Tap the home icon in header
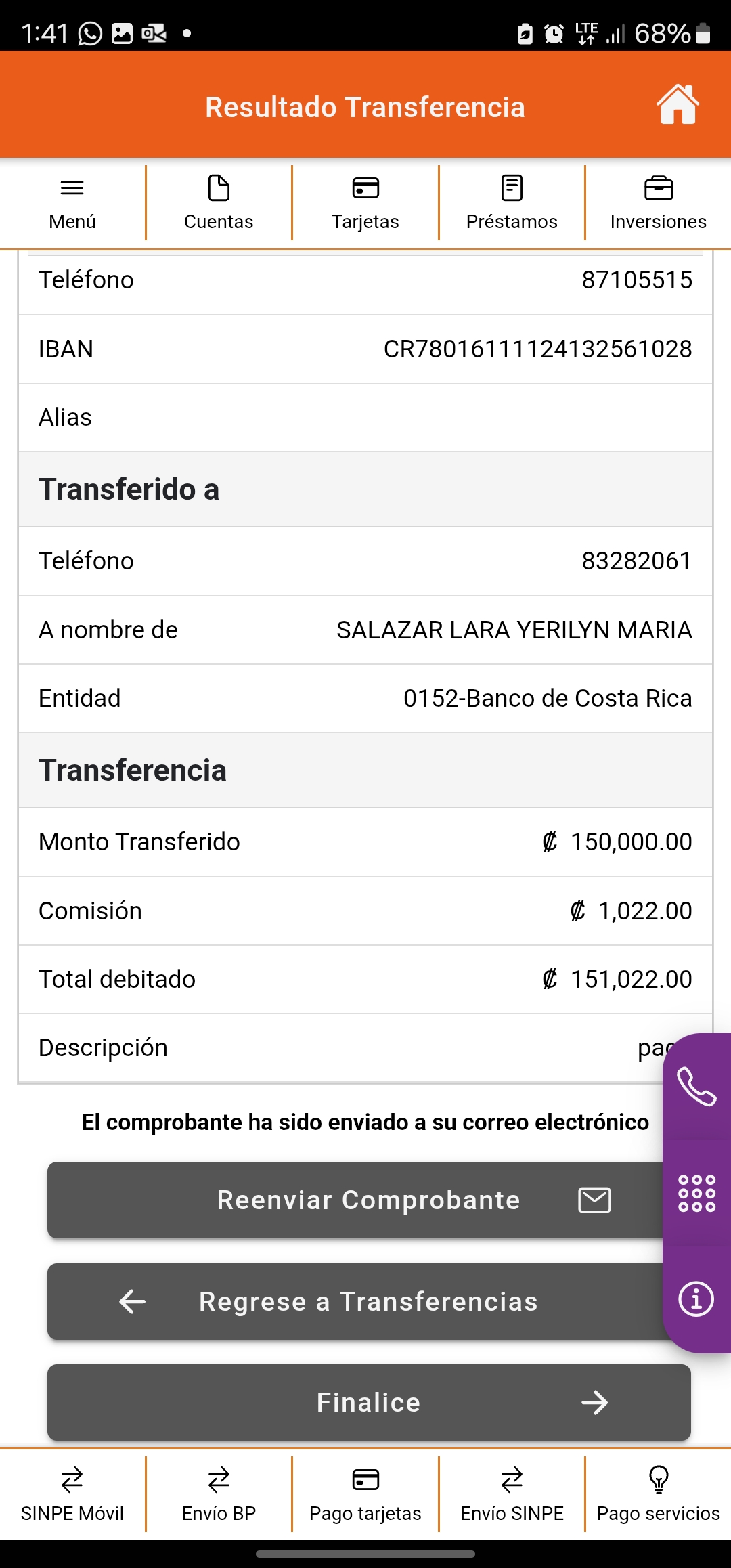Viewport: 731px width, 1568px height. (678, 105)
